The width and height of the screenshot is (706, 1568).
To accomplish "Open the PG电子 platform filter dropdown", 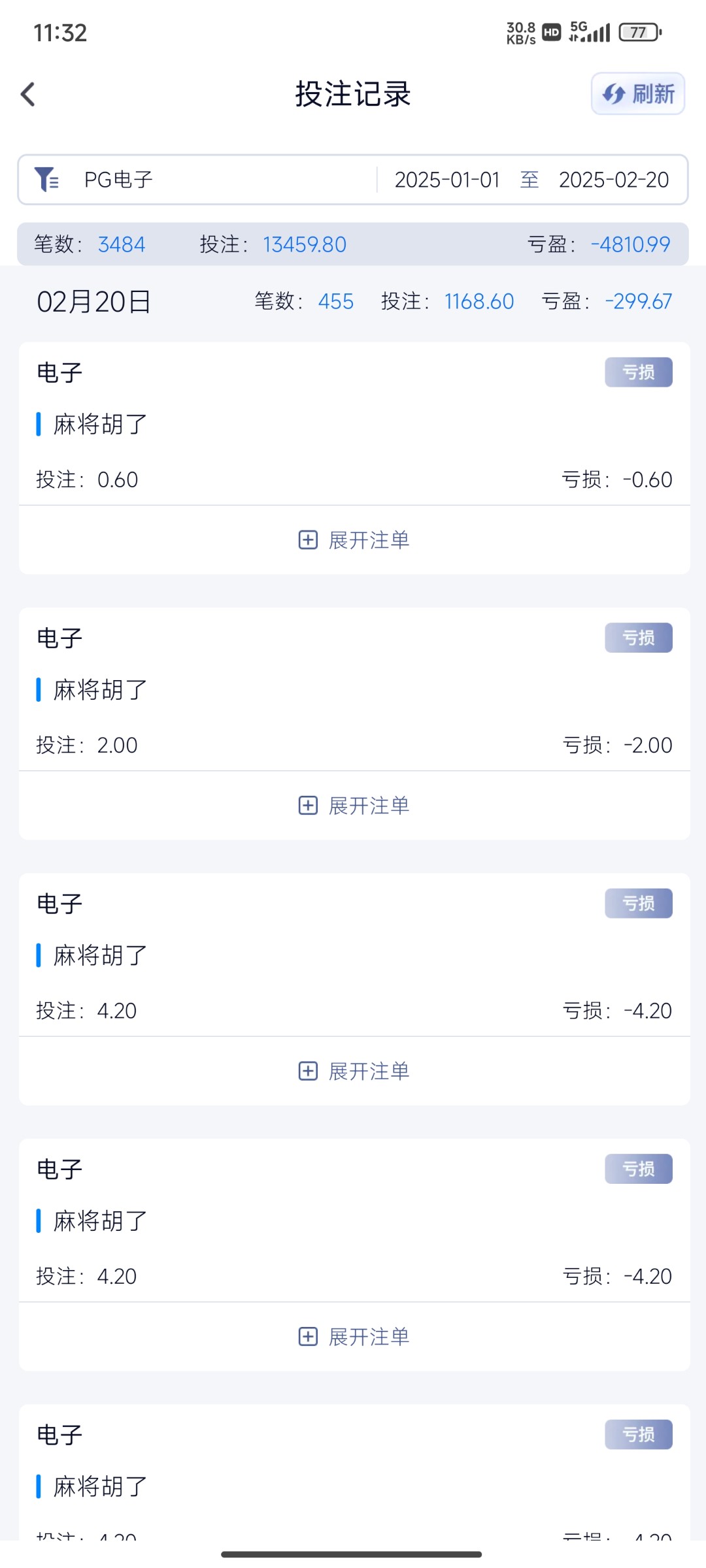I will pyautogui.click(x=118, y=179).
